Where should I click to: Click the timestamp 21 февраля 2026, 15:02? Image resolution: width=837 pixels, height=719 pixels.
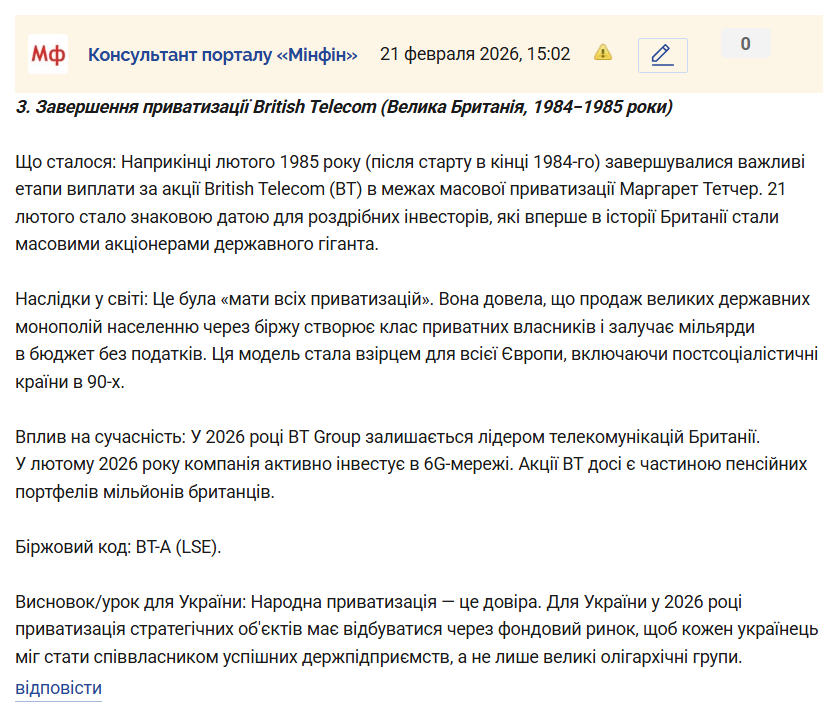pos(475,54)
